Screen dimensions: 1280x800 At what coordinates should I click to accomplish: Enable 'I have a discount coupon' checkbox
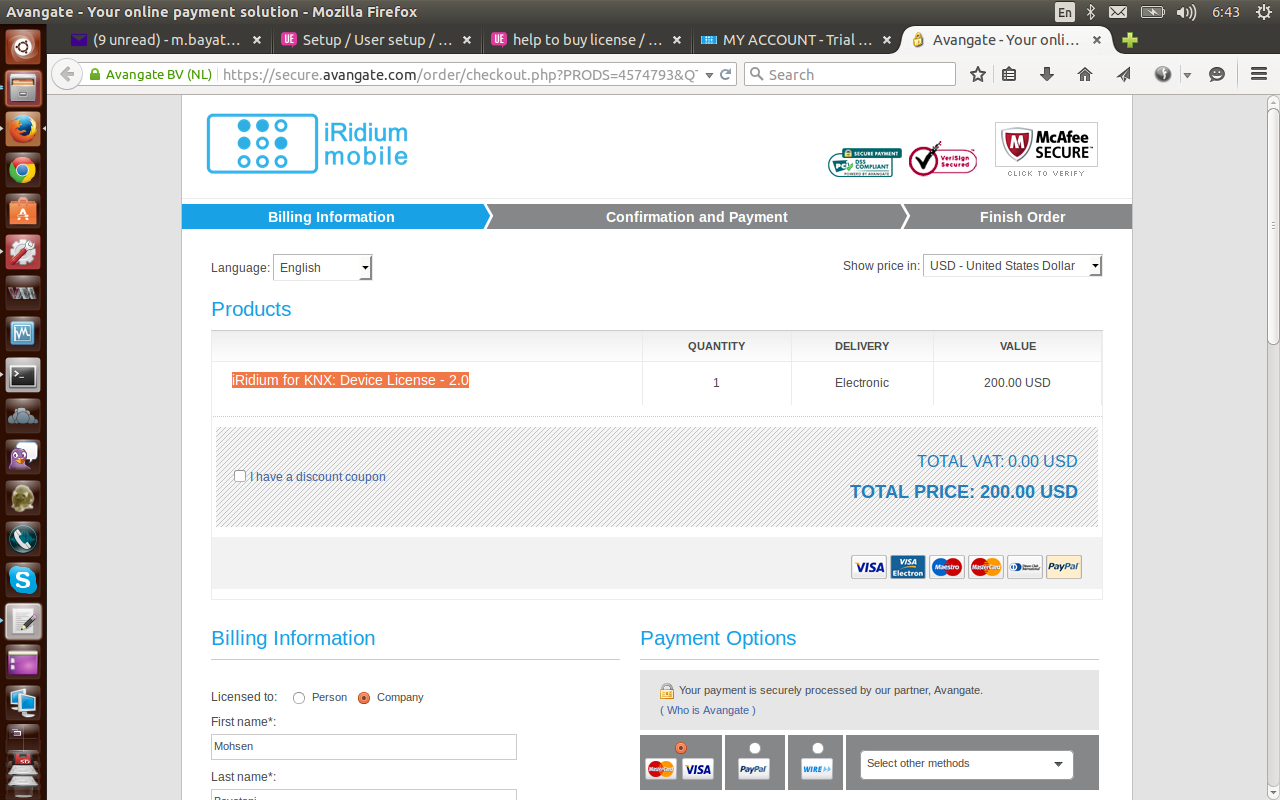point(240,476)
